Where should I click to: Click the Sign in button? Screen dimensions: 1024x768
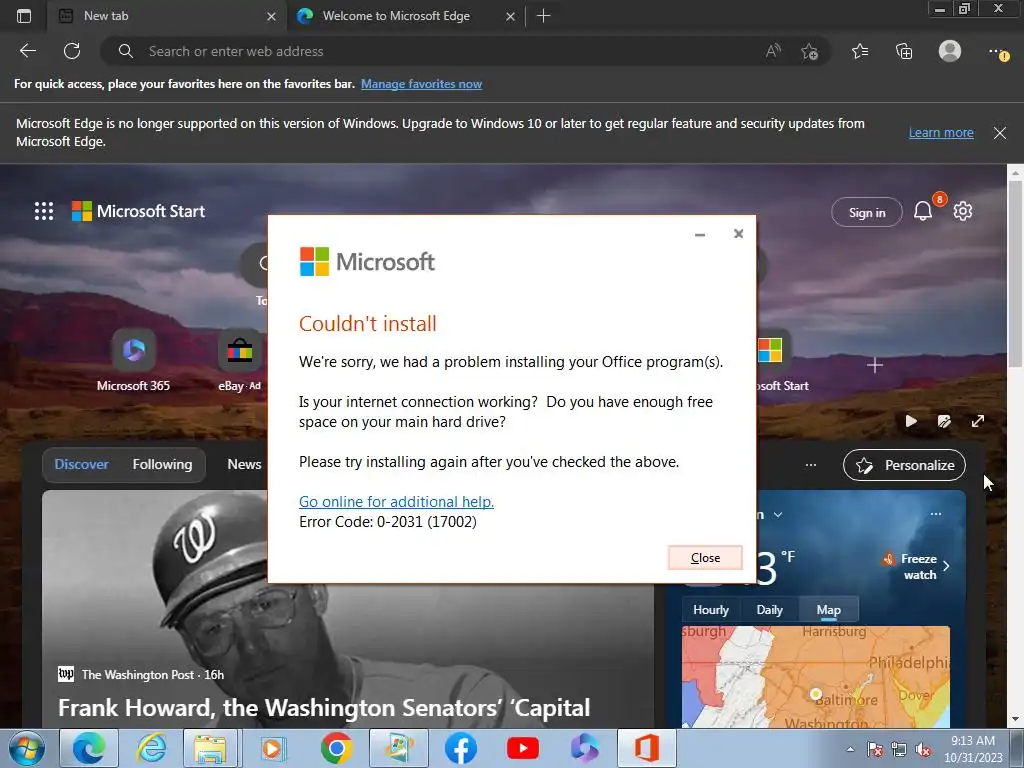pos(867,212)
